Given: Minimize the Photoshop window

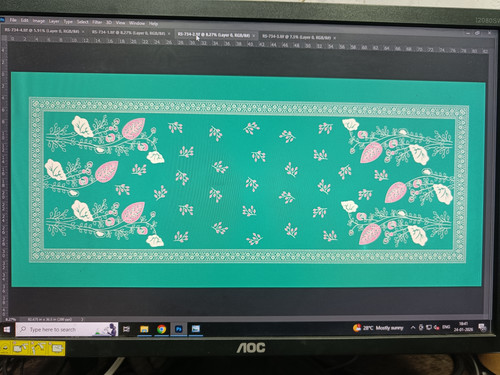Looking at the screenshot, I should click(x=468, y=33).
